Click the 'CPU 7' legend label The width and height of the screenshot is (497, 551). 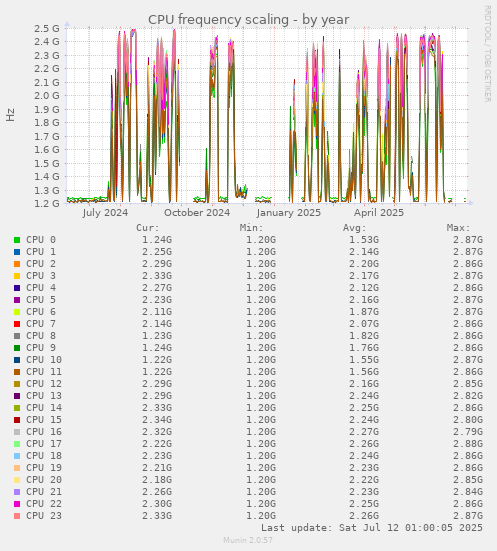pyautogui.click(x=41, y=324)
